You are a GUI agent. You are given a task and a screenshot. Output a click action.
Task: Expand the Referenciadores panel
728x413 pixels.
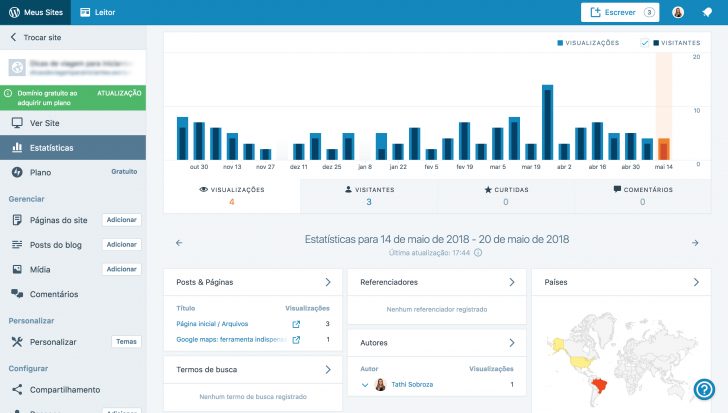(x=511, y=282)
